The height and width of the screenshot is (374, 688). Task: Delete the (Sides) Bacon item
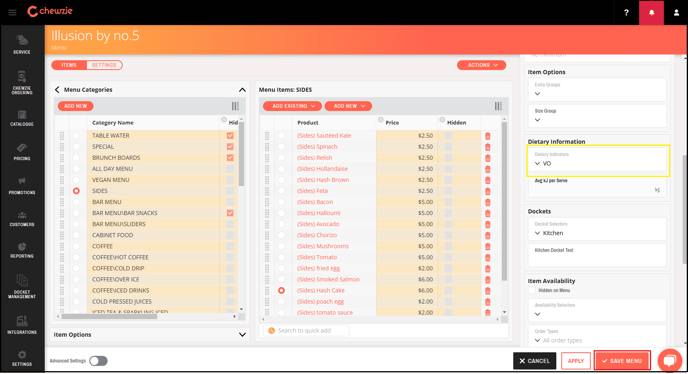487,202
